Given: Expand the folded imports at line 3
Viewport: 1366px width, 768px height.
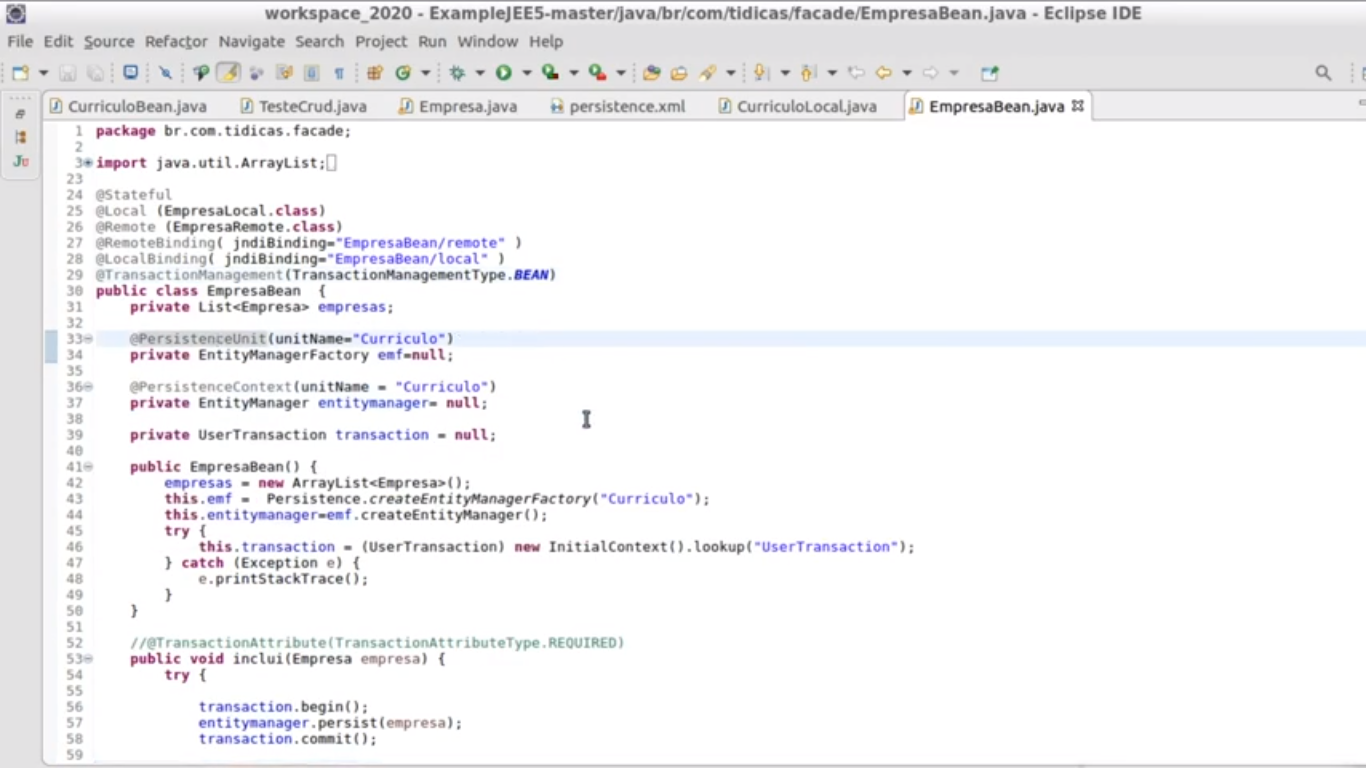Looking at the screenshot, I should click(88, 163).
